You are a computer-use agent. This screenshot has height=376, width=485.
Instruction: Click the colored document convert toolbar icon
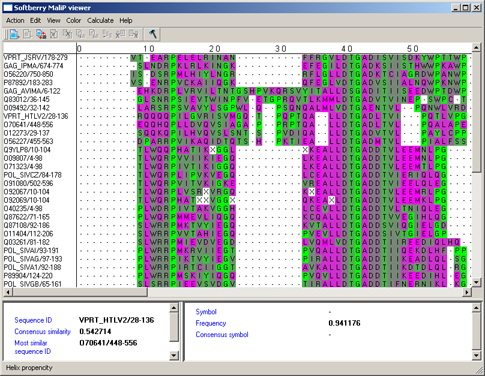(x=41, y=34)
